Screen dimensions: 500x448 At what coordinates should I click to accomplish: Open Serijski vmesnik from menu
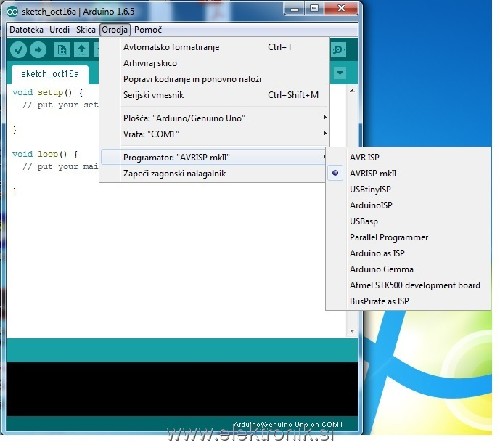tap(214, 95)
